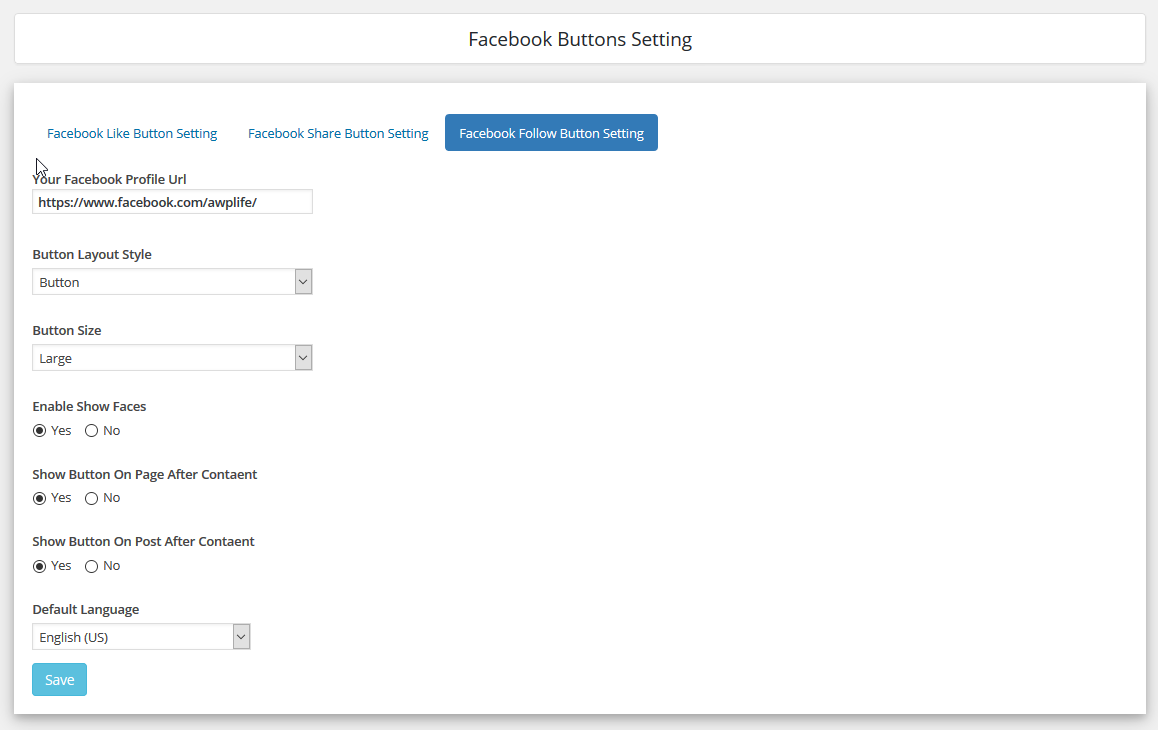Choose No for Show Button On Page

(x=92, y=499)
